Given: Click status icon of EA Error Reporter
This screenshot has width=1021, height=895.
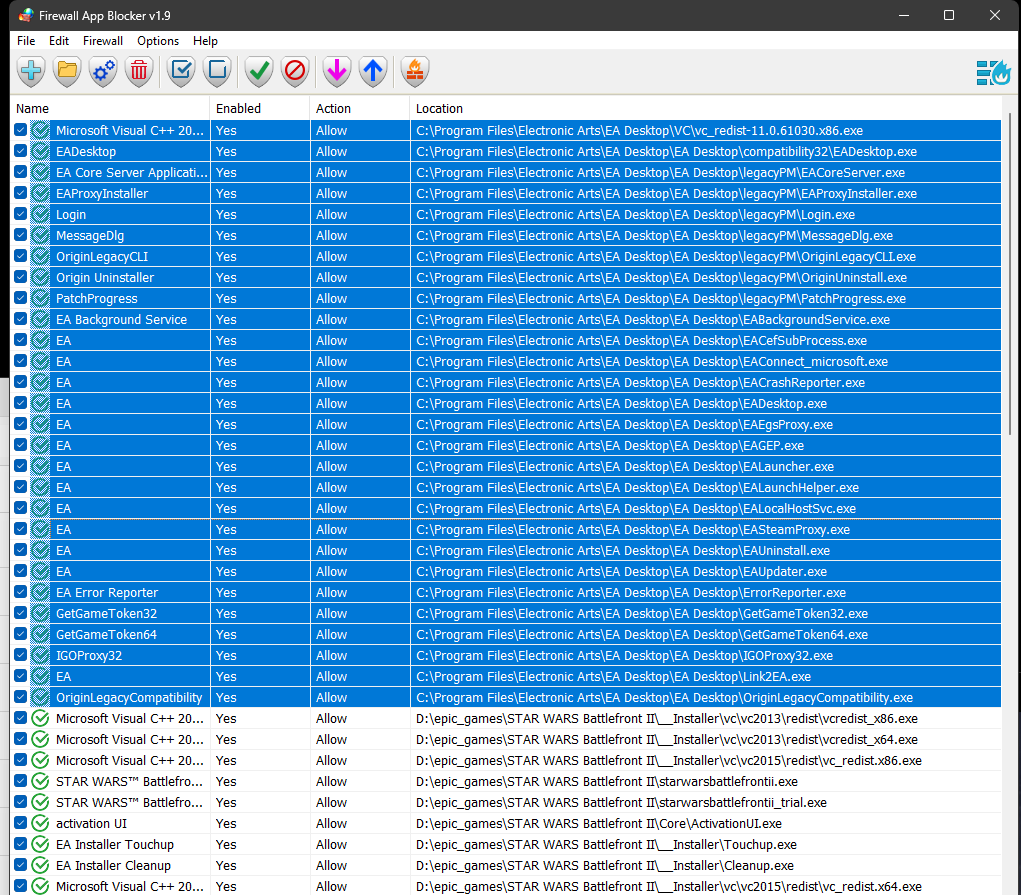Looking at the screenshot, I should coord(40,593).
